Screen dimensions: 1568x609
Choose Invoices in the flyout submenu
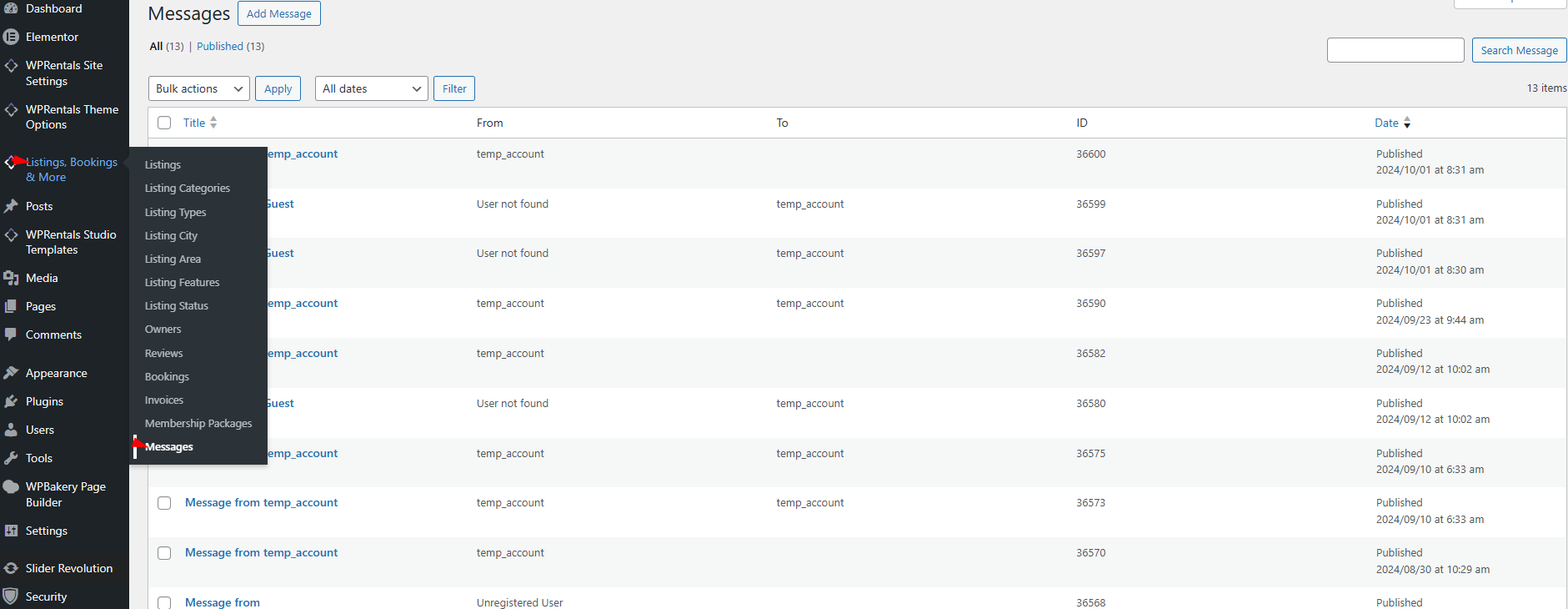click(x=164, y=400)
